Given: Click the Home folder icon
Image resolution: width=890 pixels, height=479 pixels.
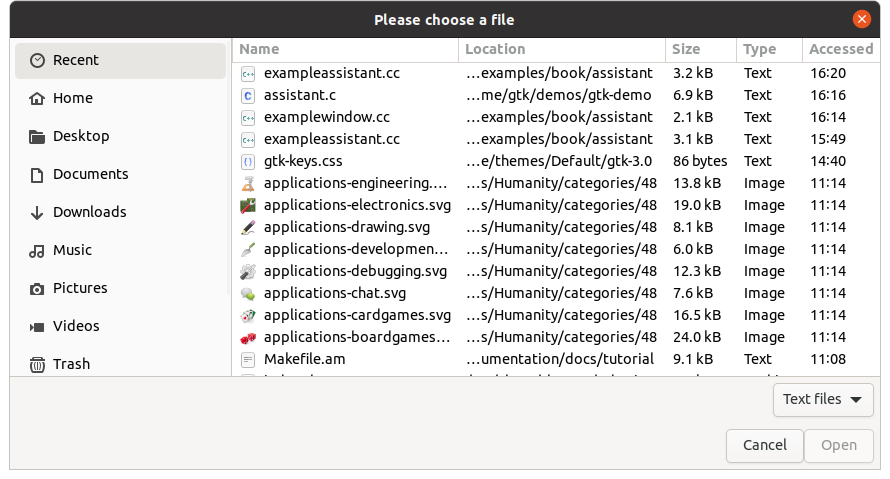Looking at the screenshot, I should [37, 98].
